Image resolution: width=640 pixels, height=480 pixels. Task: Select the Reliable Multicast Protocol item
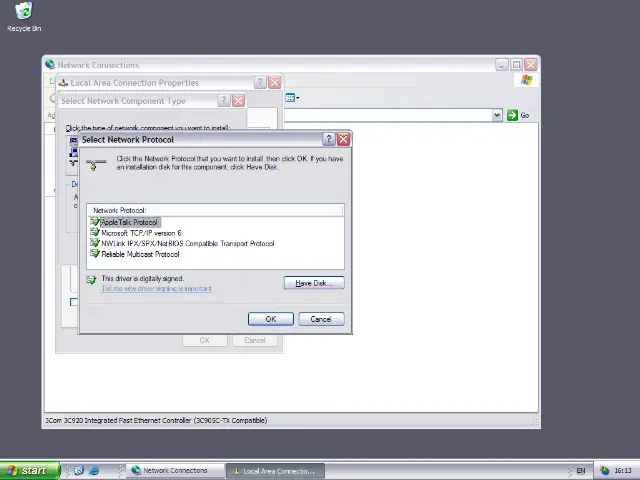[140, 254]
